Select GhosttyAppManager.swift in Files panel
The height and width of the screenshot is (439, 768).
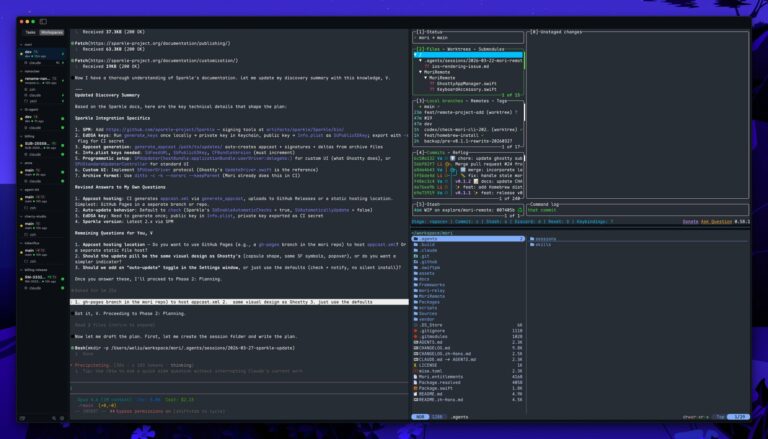coord(469,84)
